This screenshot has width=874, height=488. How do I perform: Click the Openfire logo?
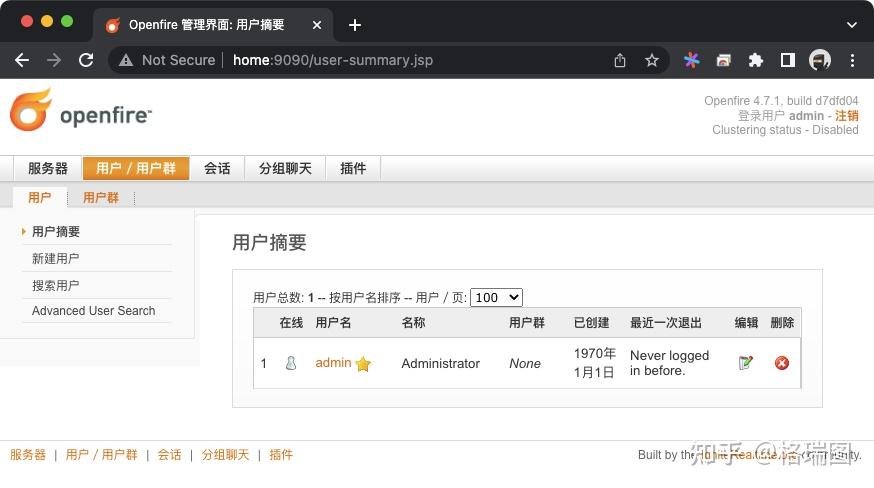click(x=81, y=112)
